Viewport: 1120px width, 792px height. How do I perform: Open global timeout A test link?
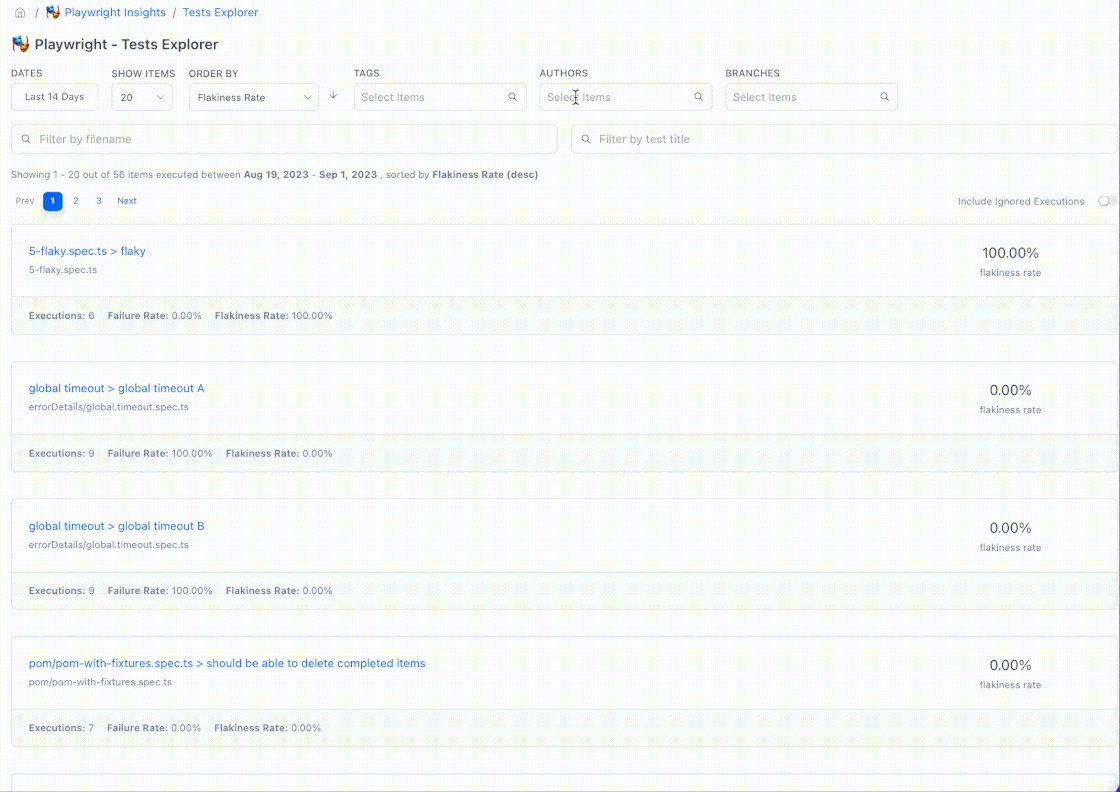point(116,389)
